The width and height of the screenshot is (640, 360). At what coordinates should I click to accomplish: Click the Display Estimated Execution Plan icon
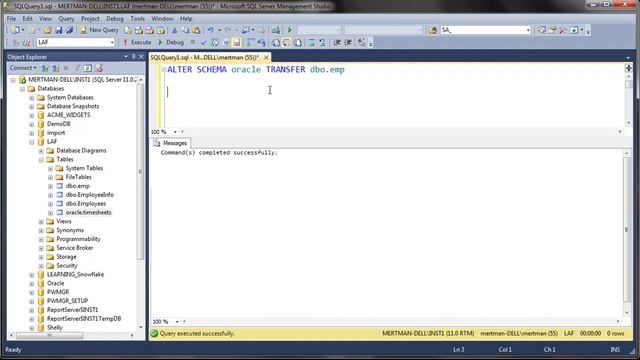pos(215,42)
